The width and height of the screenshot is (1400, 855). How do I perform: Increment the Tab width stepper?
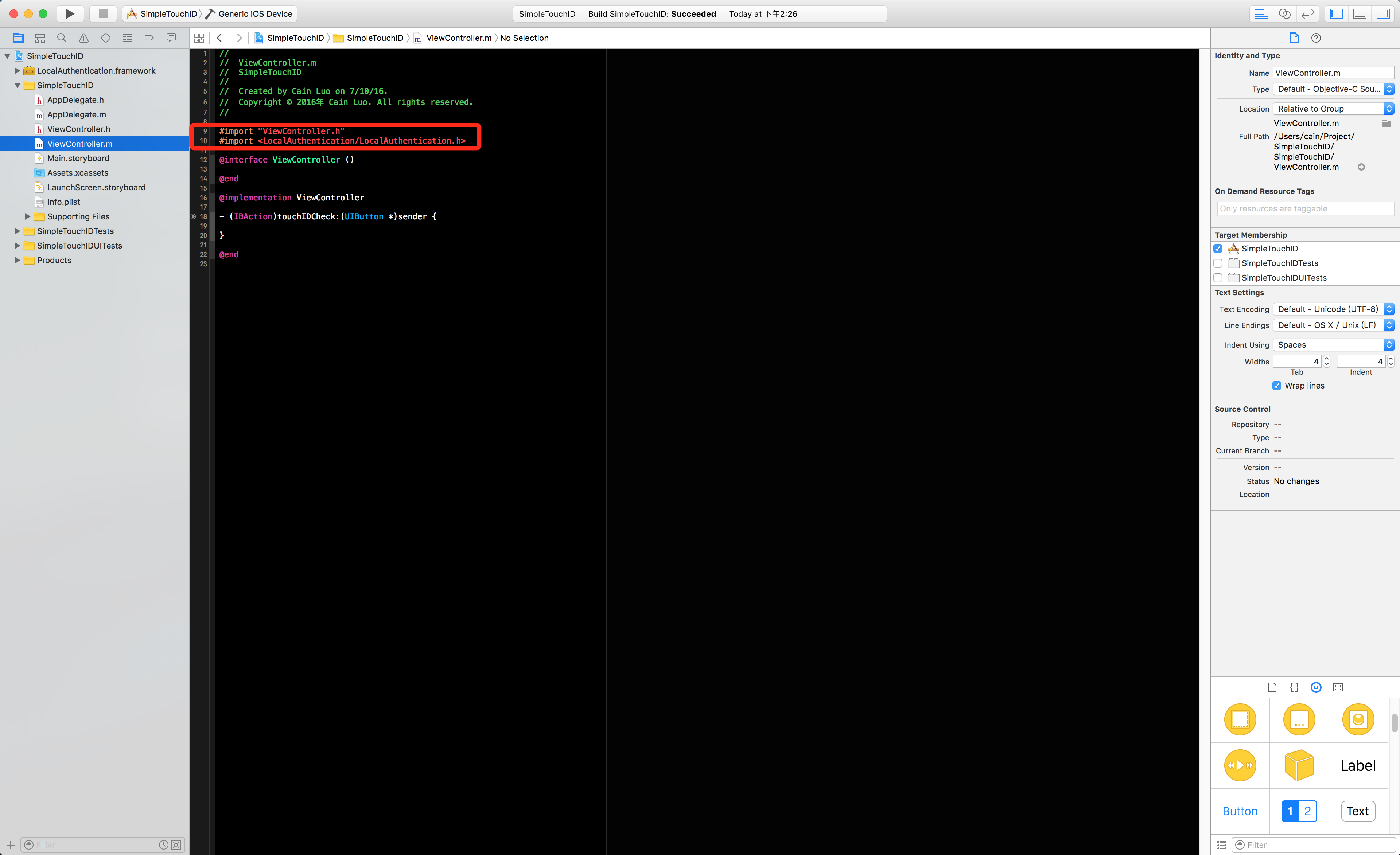coord(1327,359)
